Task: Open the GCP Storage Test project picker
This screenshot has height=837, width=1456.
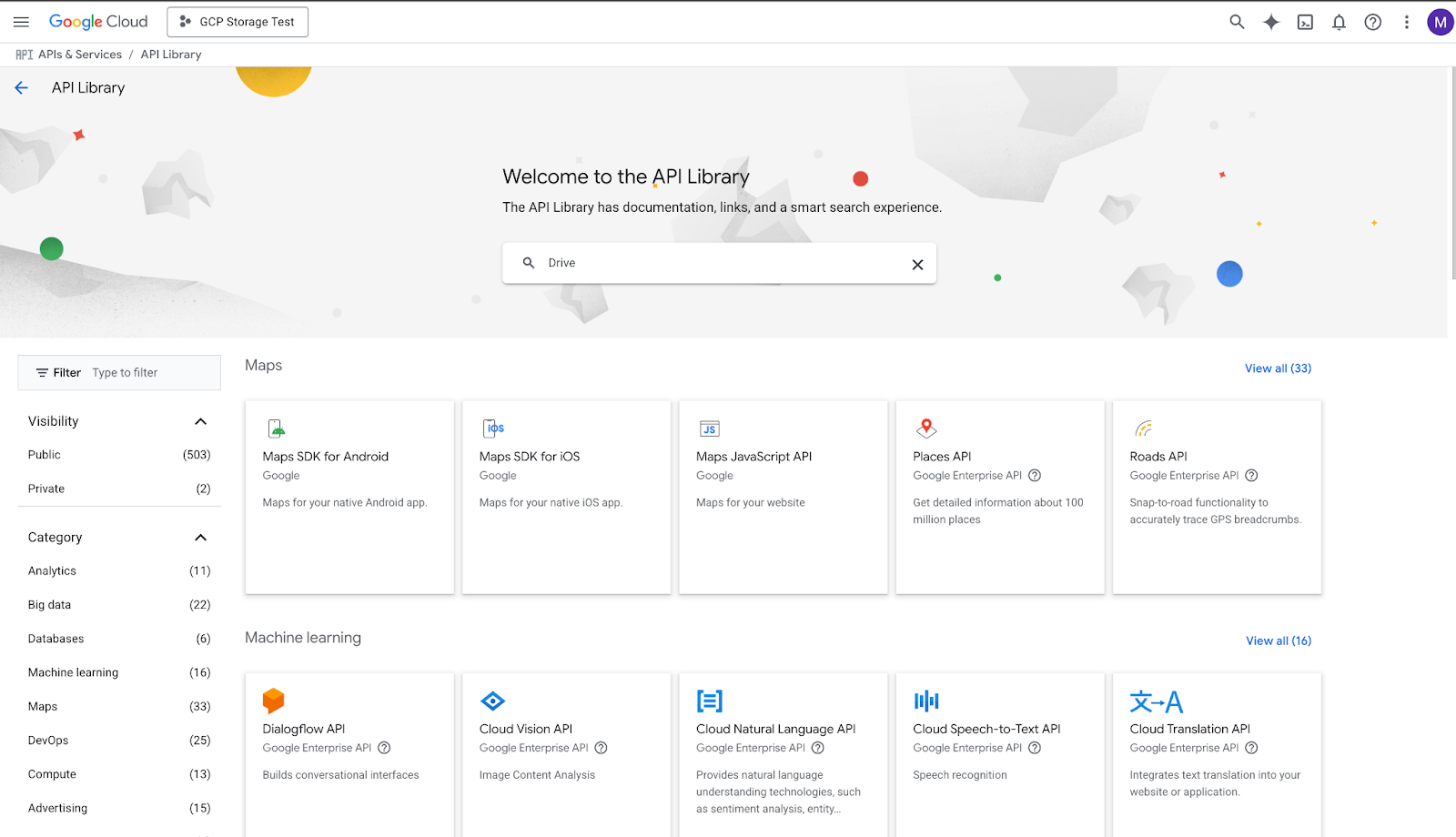Action: pos(238,22)
